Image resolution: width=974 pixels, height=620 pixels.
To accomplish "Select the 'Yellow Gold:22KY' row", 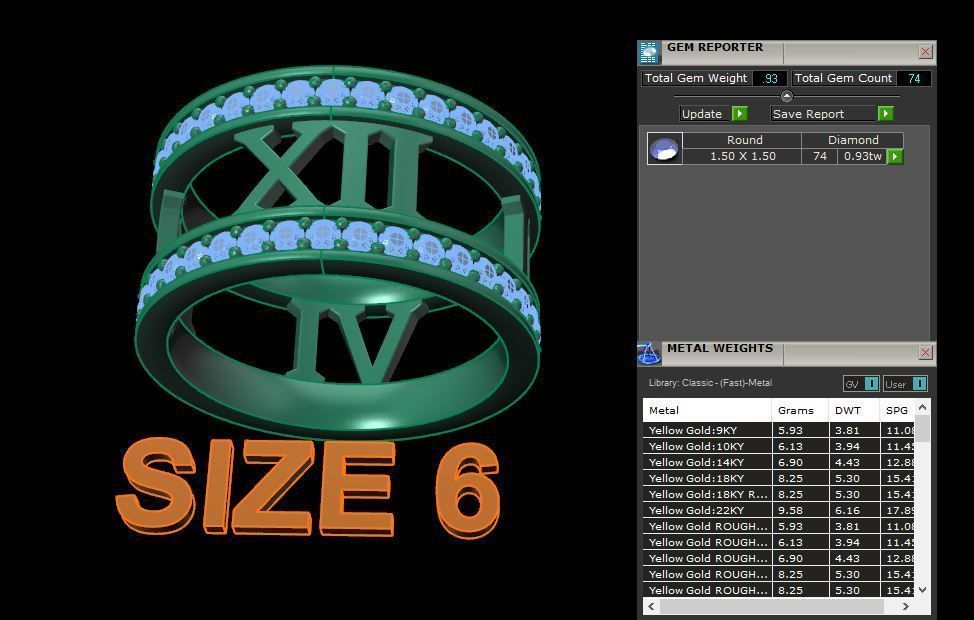I will [778, 510].
